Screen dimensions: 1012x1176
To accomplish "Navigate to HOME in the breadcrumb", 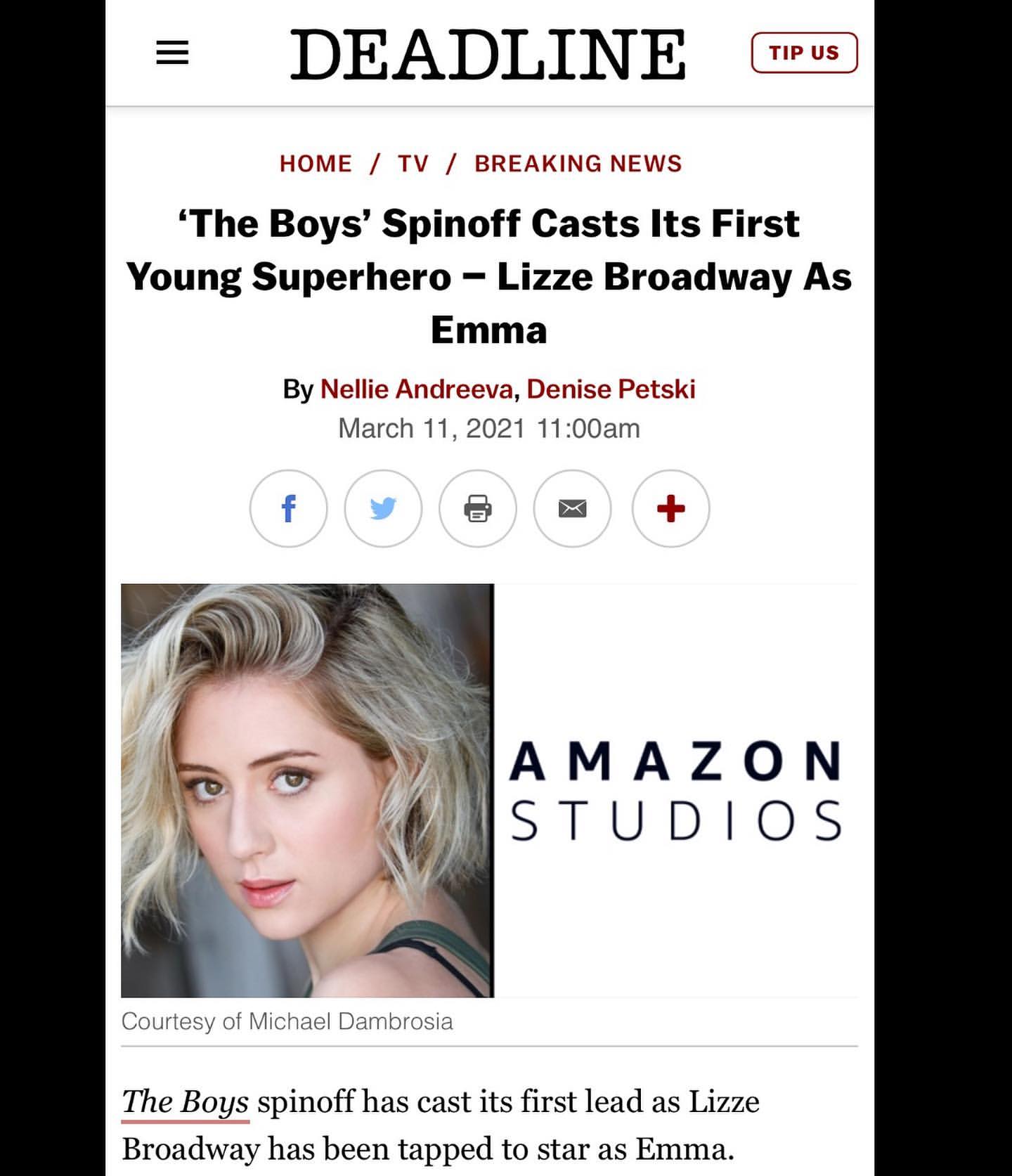I will click(316, 162).
